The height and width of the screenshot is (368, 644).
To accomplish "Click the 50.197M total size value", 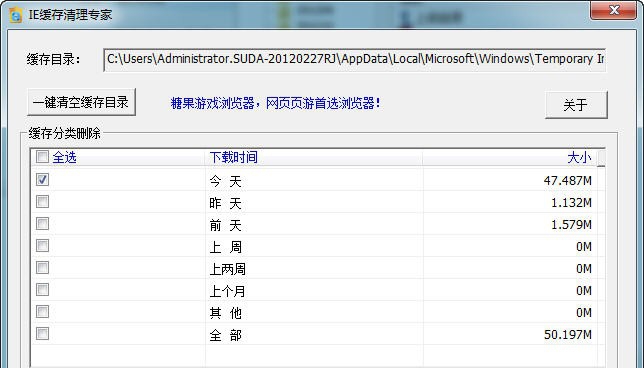I will pyautogui.click(x=568, y=335).
